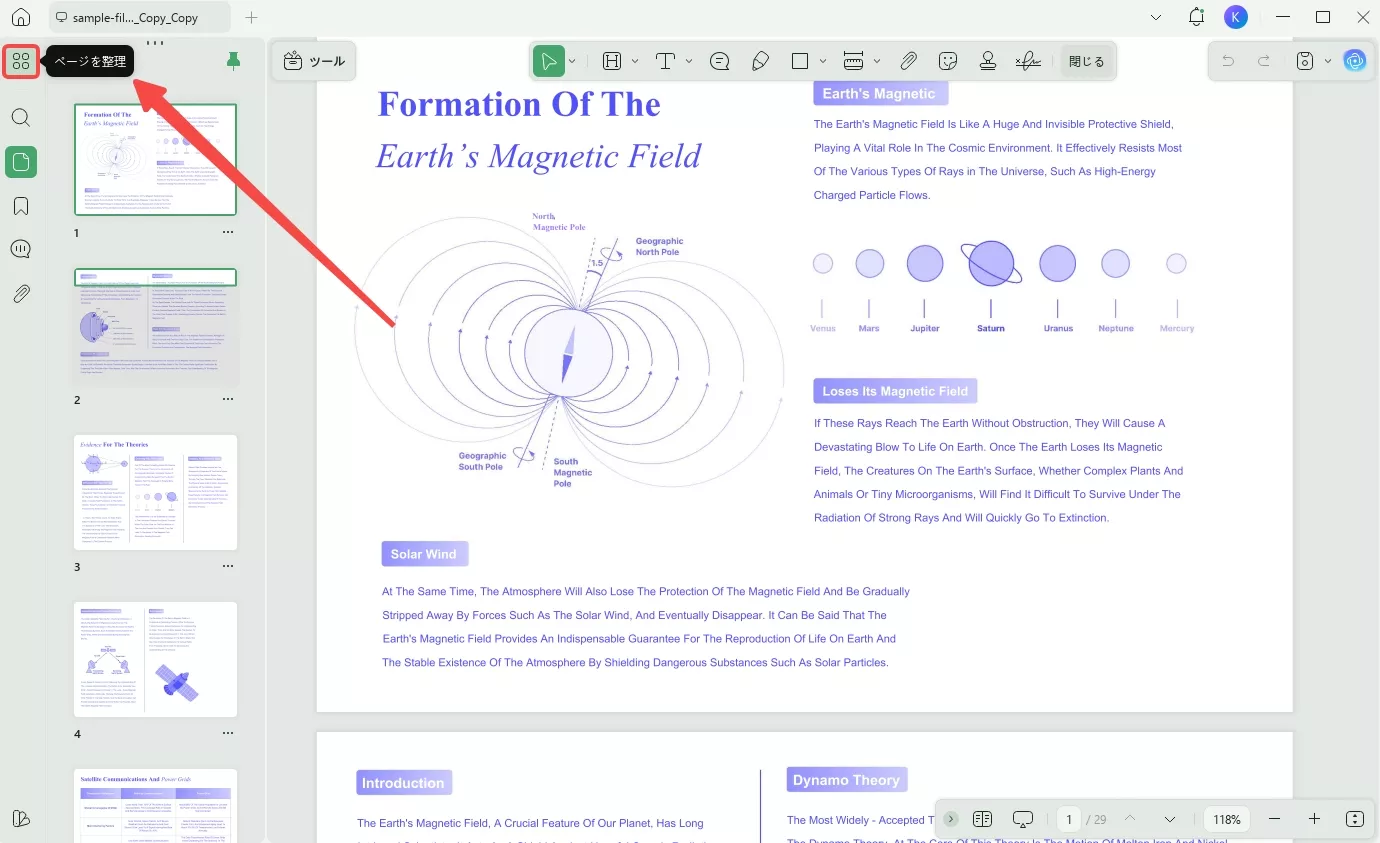Open the sticker tool

pyautogui.click(x=948, y=61)
